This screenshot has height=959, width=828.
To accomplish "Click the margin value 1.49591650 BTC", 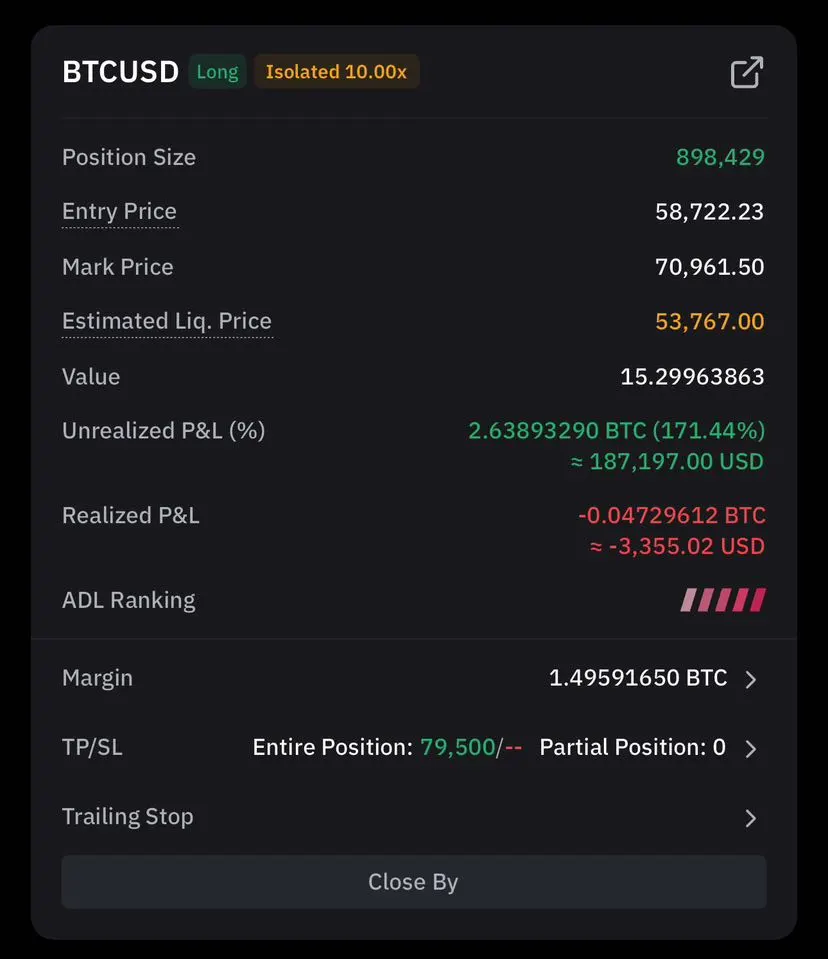I will pos(638,678).
